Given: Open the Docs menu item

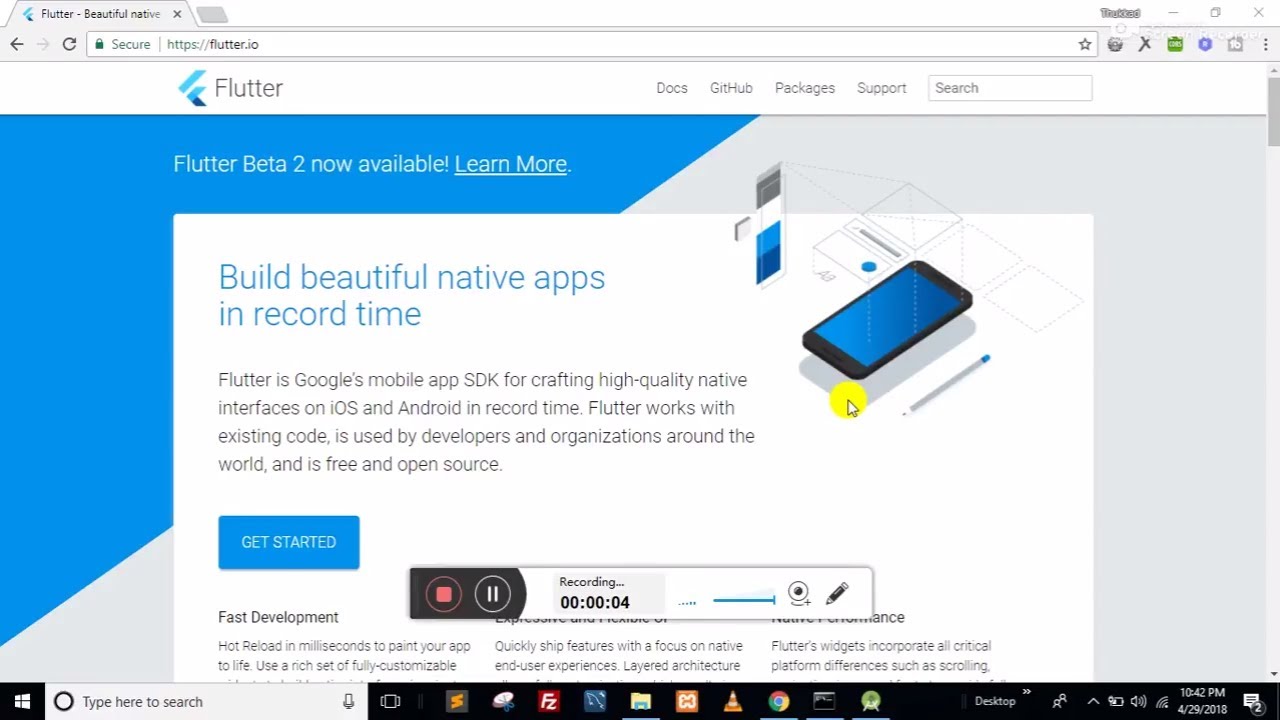Looking at the screenshot, I should (672, 88).
